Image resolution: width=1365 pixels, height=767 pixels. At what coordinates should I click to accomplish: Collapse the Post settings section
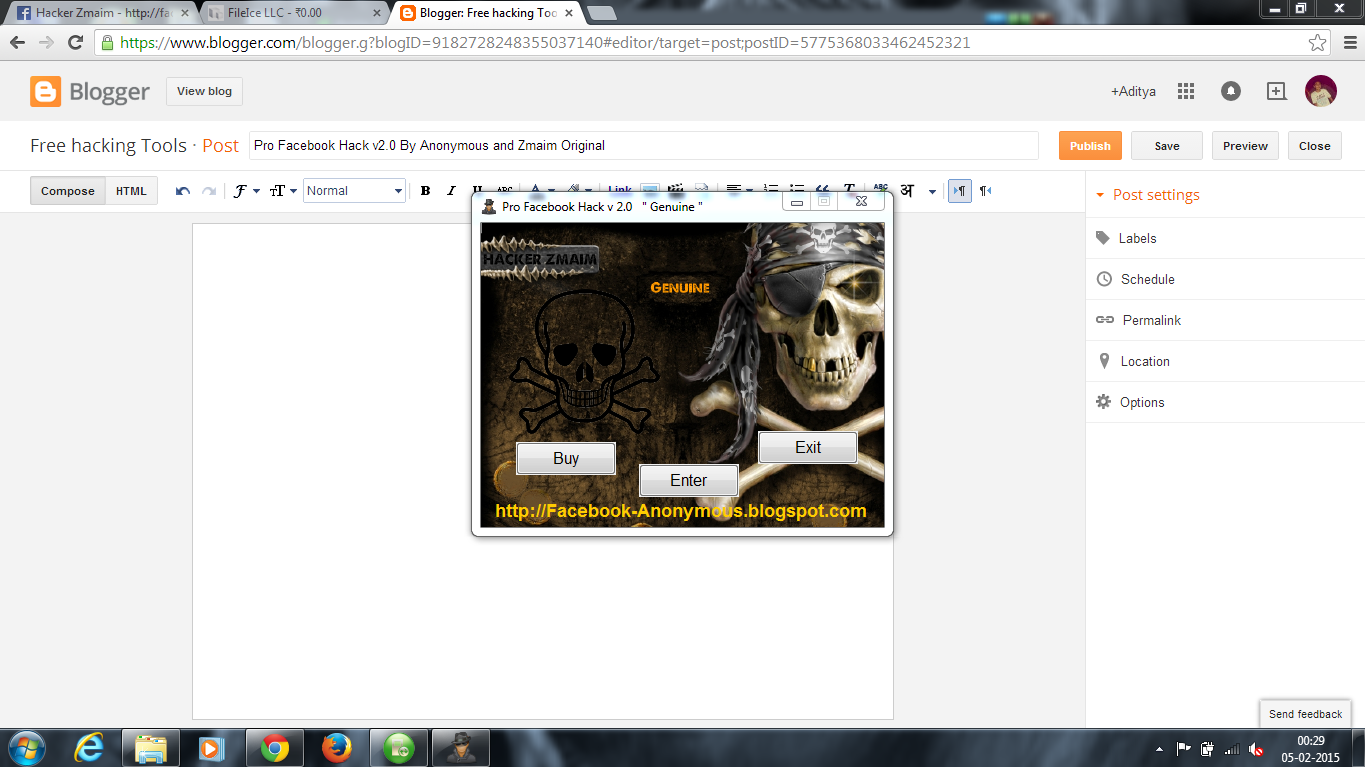[x=1147, y=195]
